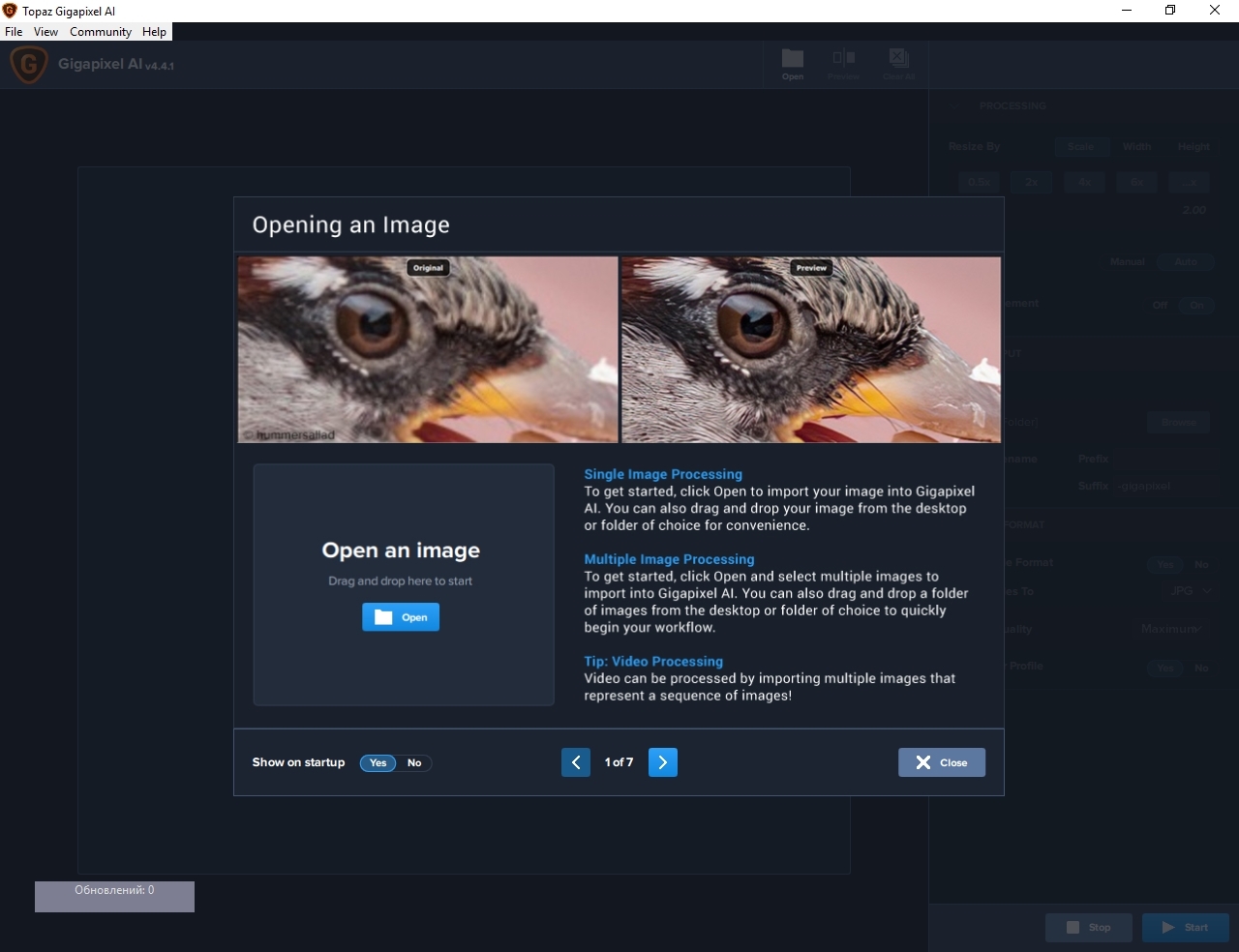Click the 1 of 7 page indicator

pyautogui.click(x=619, y=762)
